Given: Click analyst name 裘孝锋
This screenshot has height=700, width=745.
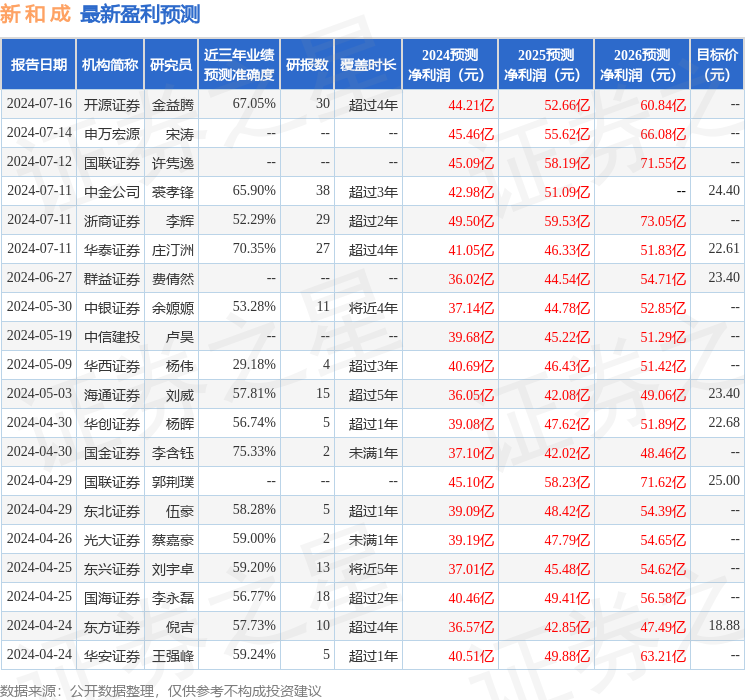Looking at the screenshot, I should pos(173,192).
